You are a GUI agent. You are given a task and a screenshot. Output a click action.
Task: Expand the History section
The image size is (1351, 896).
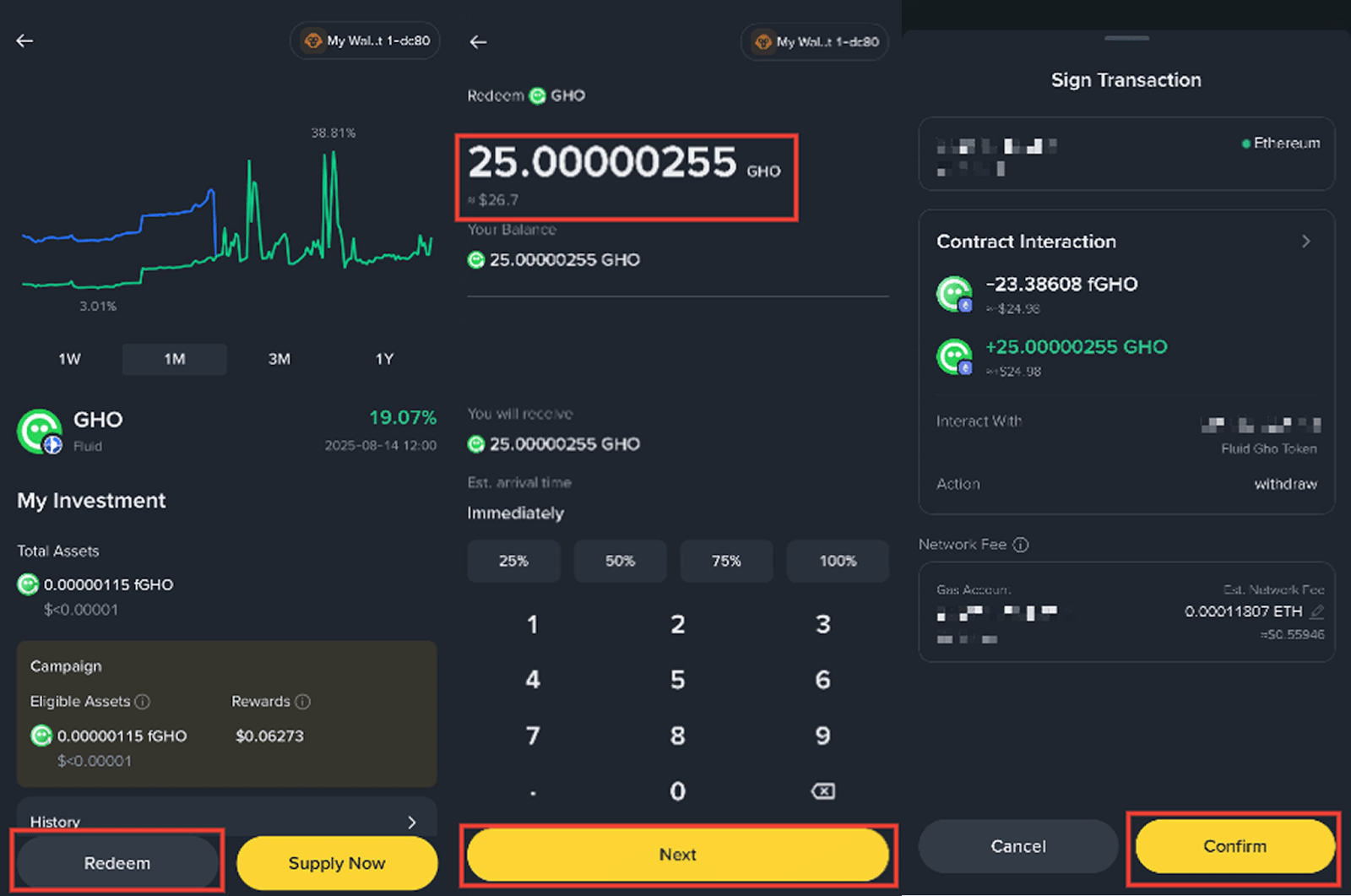pos(411,822)
